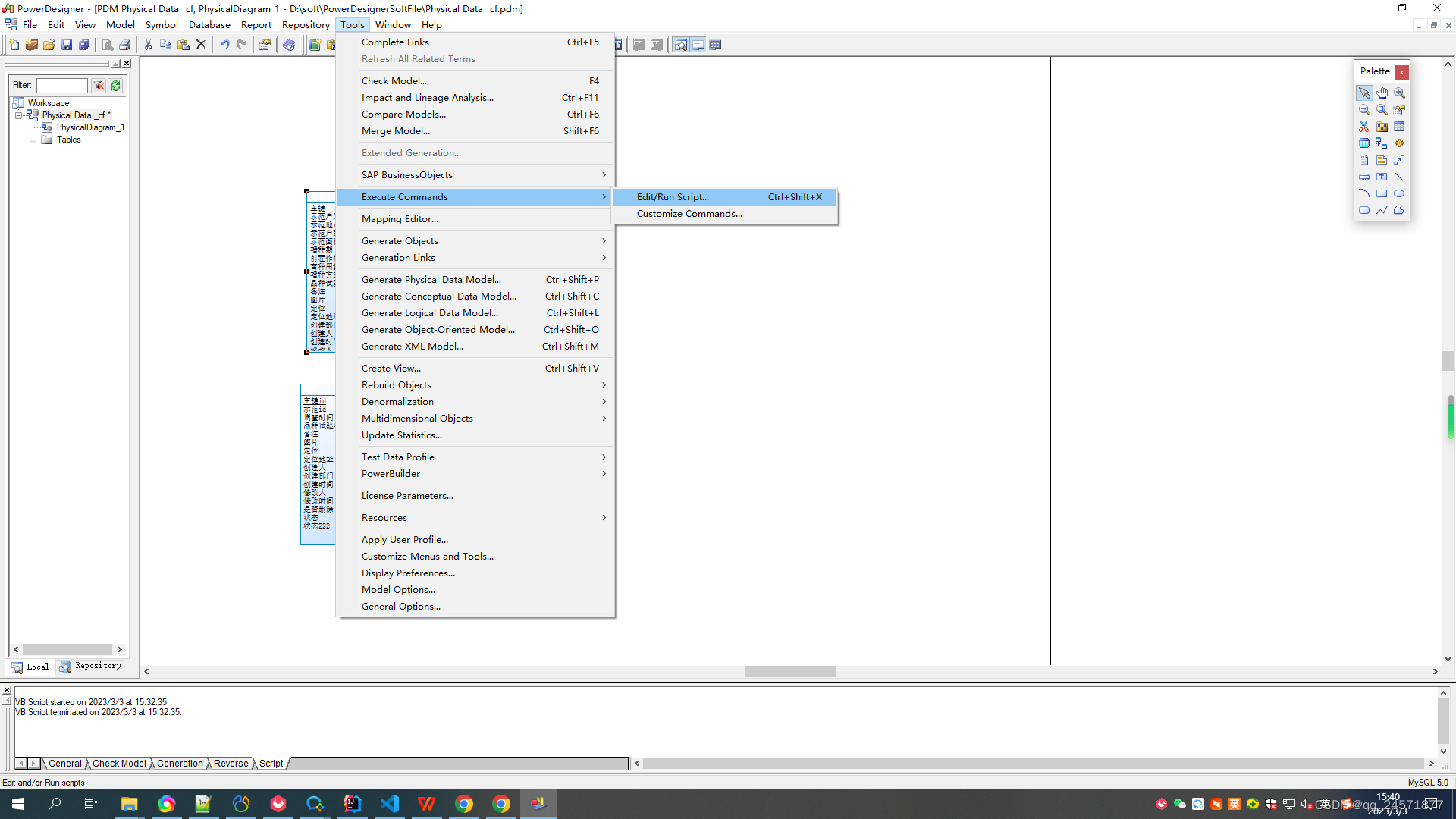Screen dimensions: 1456x819
Task: Open the Windows Start menu
Action: pos(18,804)
